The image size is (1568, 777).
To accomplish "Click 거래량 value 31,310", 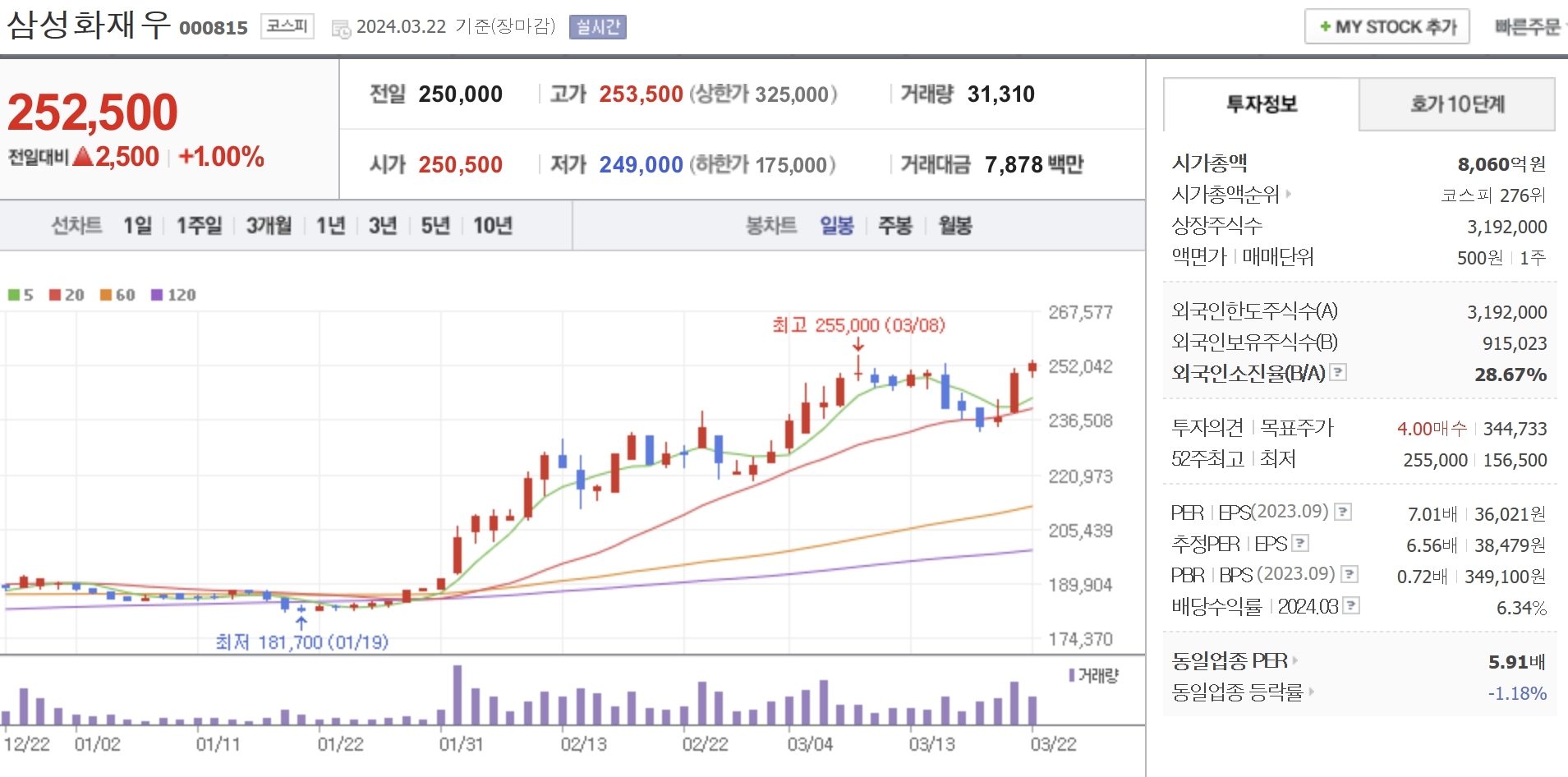I will pyautogui.click(x=1001, y=94).
